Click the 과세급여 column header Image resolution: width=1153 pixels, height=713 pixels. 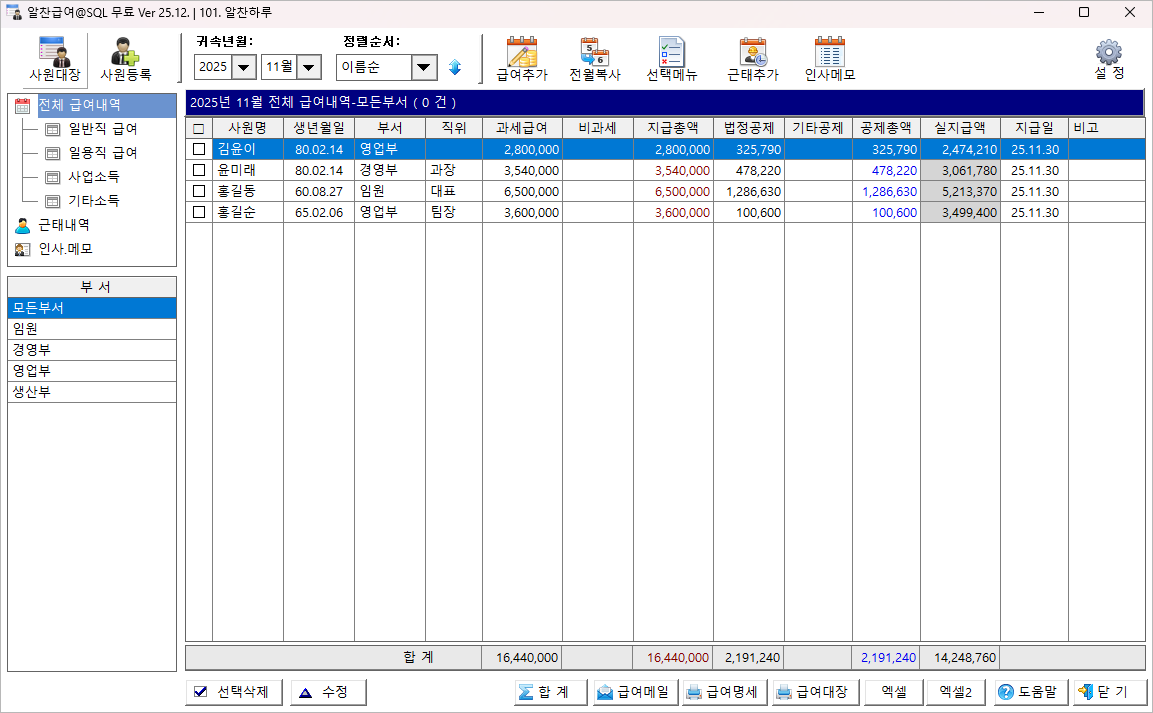coord(522,128)
